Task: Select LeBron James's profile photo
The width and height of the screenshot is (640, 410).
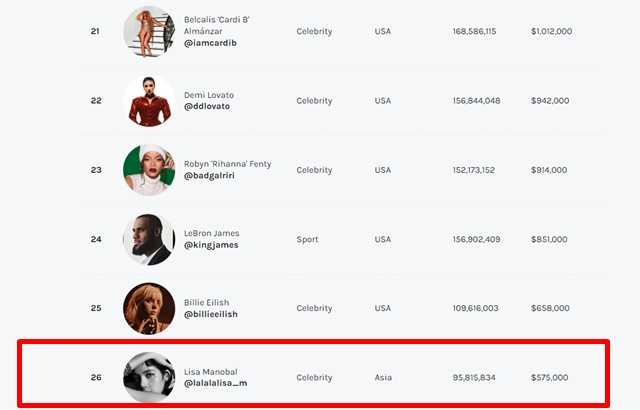Action: point(149,239)
